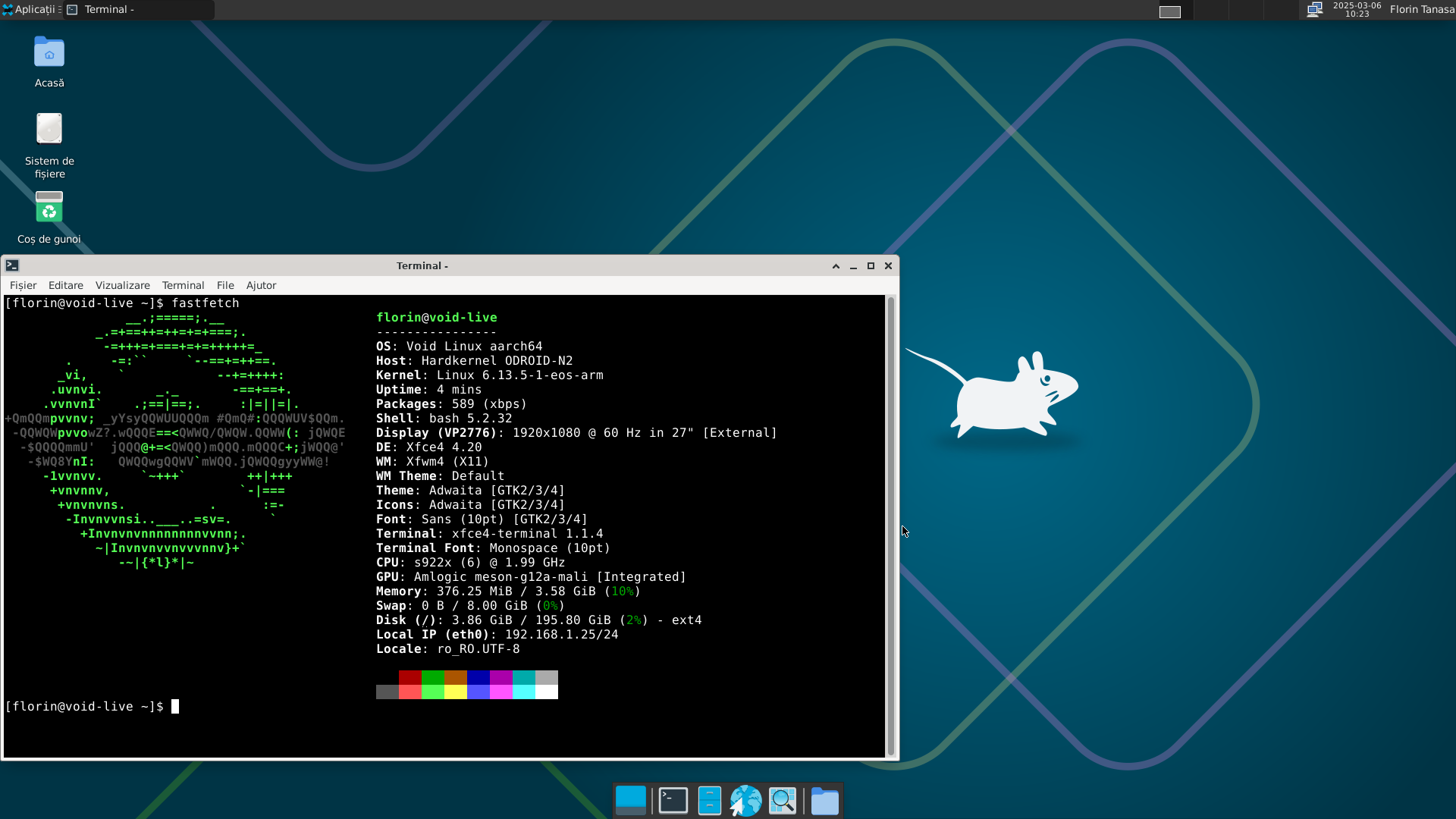Maximize the Terminal window
The width and height of the screenshot is (1456, 819).
pos(871,266)
